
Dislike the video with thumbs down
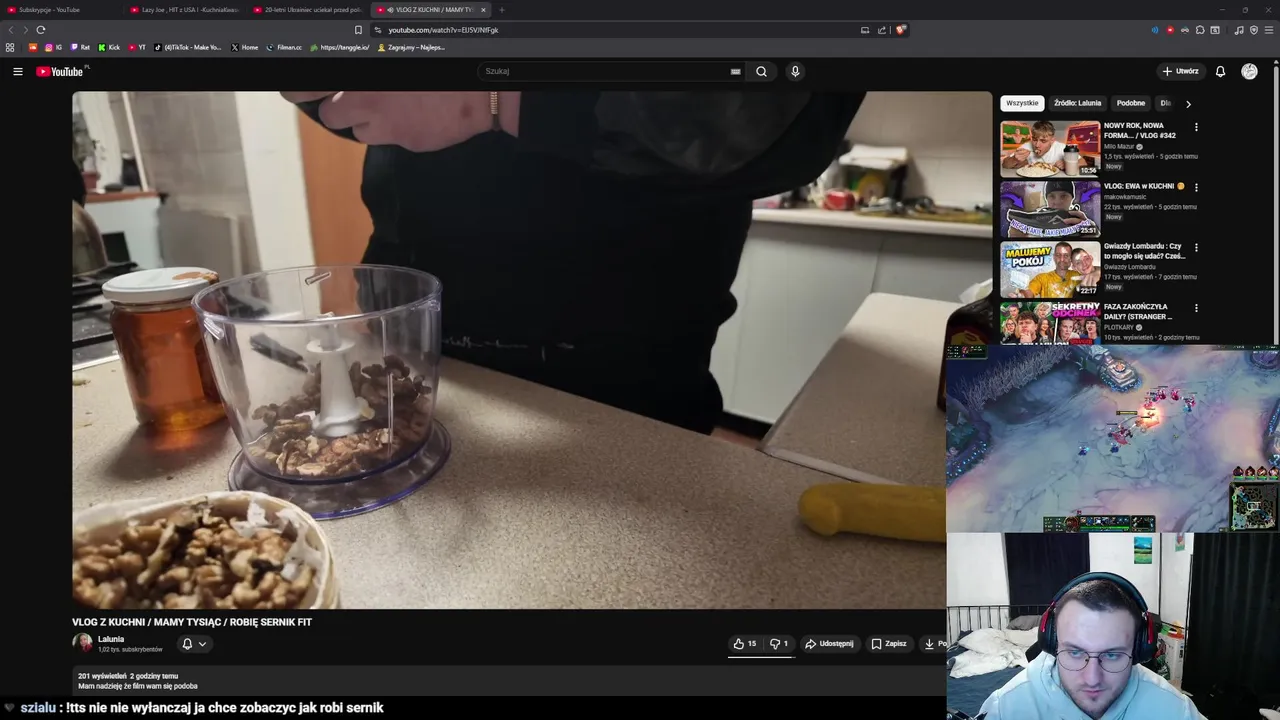coord(779,644)
